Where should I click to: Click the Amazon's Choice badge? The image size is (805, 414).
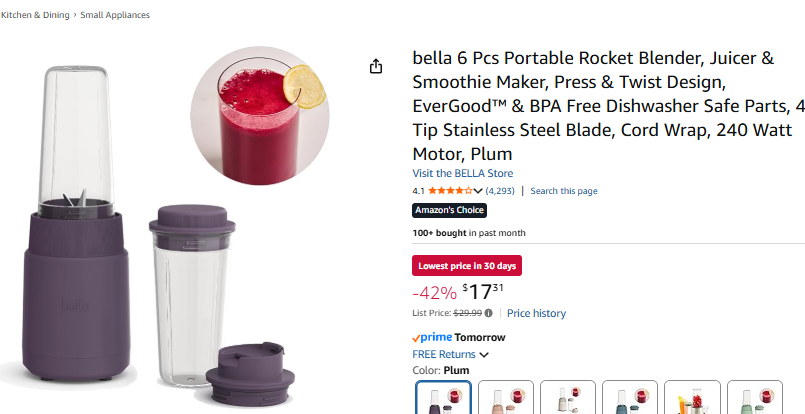pyautogui.click(x=449, y=211)
